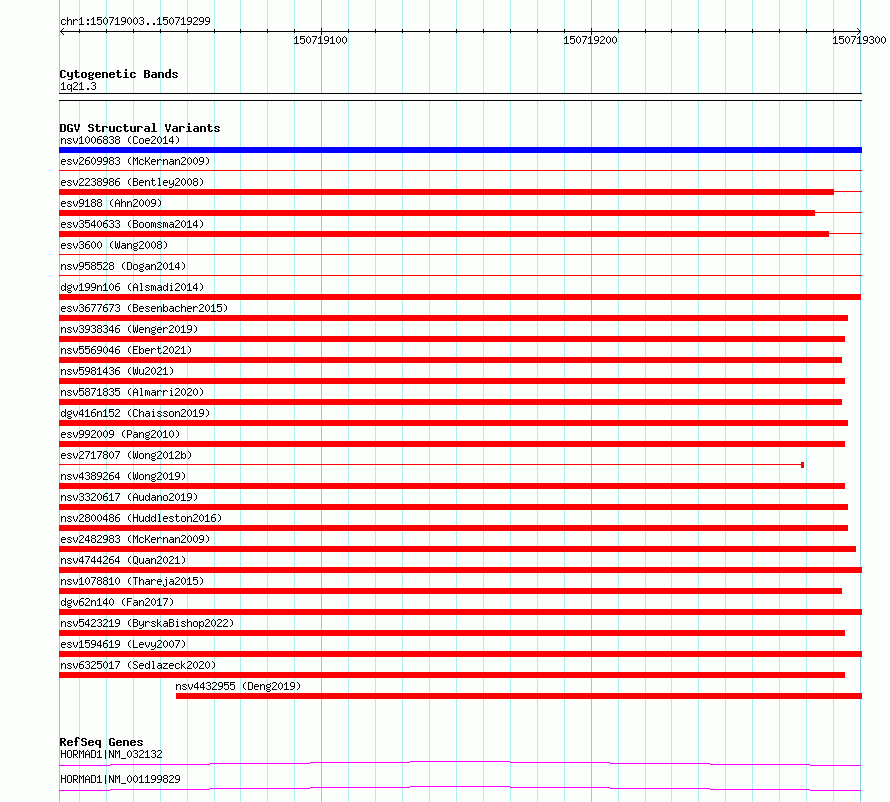Open esv2482983 (McKernan2009) variant

(x=135, y=539)
